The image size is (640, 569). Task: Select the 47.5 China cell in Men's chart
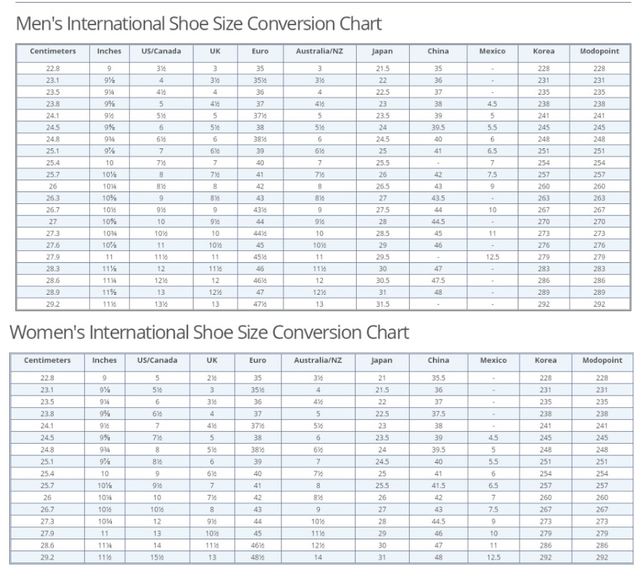[438, 283]
